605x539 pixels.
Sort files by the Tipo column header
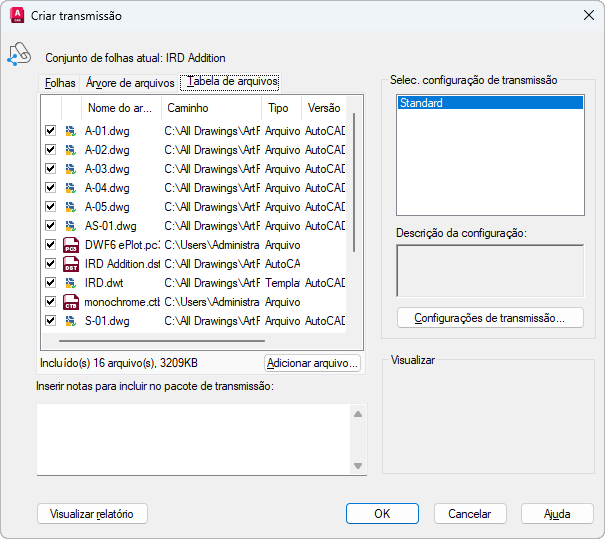click(x=279, y=108)
